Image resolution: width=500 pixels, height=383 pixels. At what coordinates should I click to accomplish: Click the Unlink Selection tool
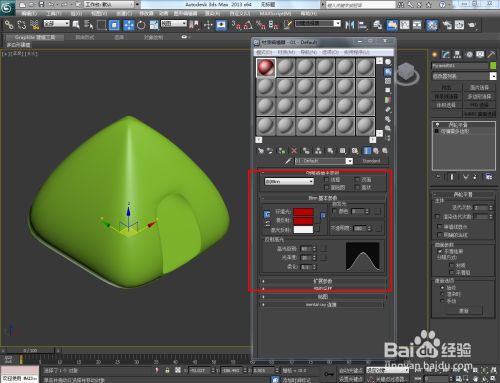[22, 25]
